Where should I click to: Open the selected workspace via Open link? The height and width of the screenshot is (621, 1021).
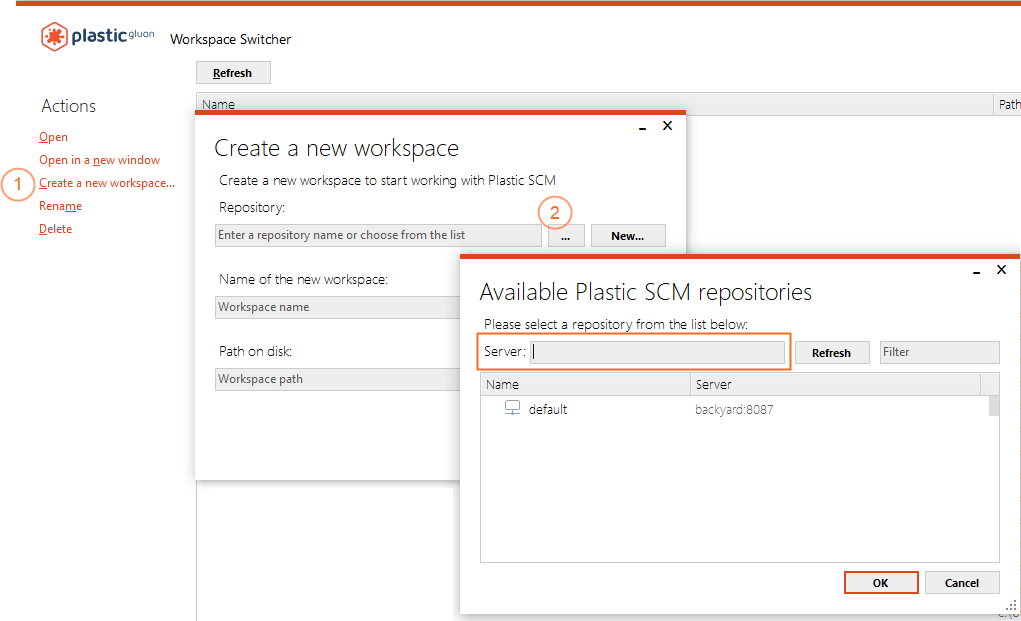pyautogui.click(x=53, y=137)
